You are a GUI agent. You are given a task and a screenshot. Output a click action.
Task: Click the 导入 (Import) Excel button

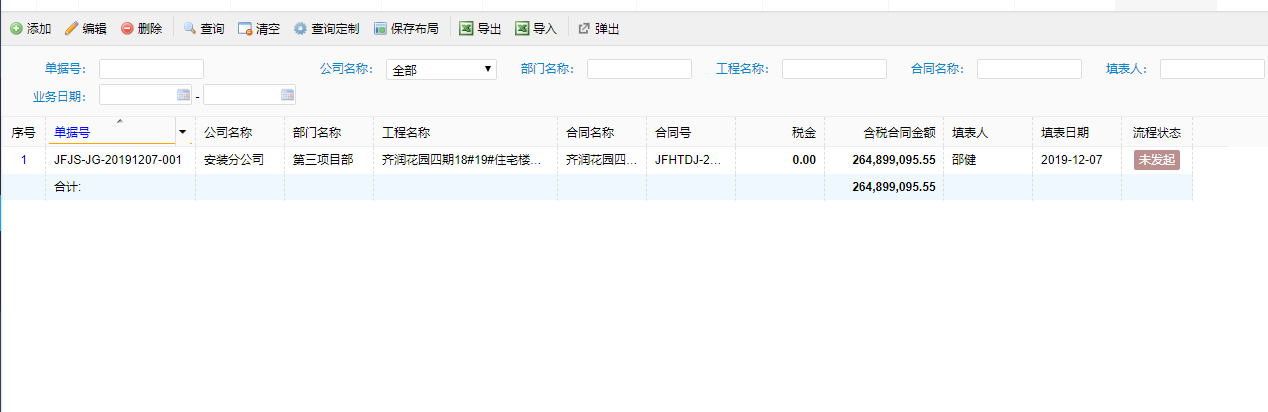(536, 29)
